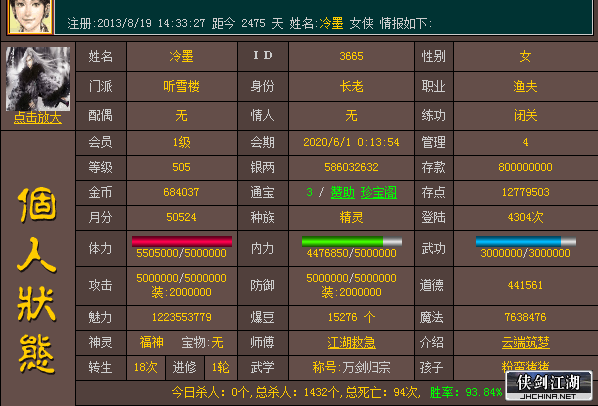Select the silver value 586032632
Image resolution: width=598 pixels, height=406 pixels.
pos(351,167)
